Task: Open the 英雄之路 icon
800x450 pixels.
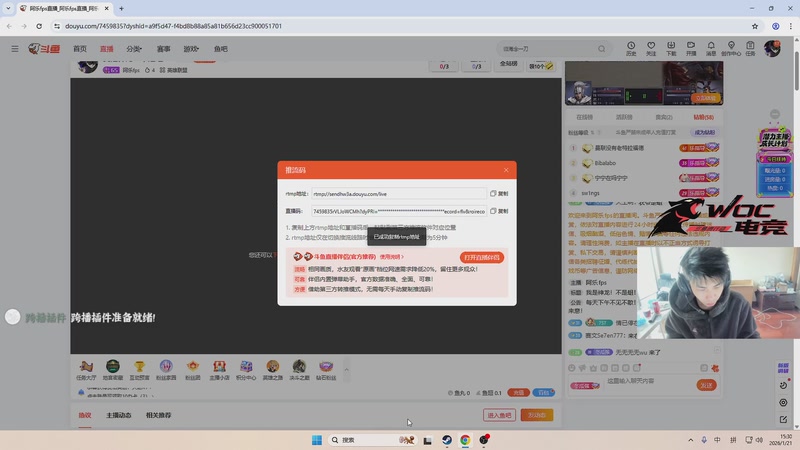Action: click(x=272, y=370)
